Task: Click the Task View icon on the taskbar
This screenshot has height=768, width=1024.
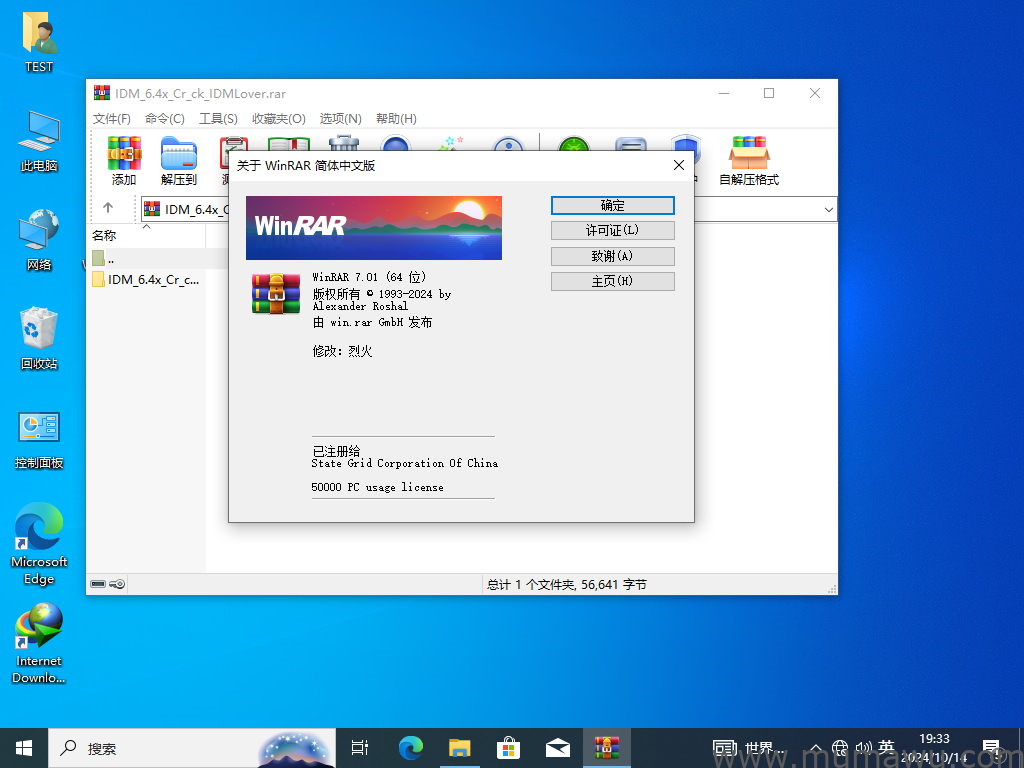Action: click(x=360, y=747)
